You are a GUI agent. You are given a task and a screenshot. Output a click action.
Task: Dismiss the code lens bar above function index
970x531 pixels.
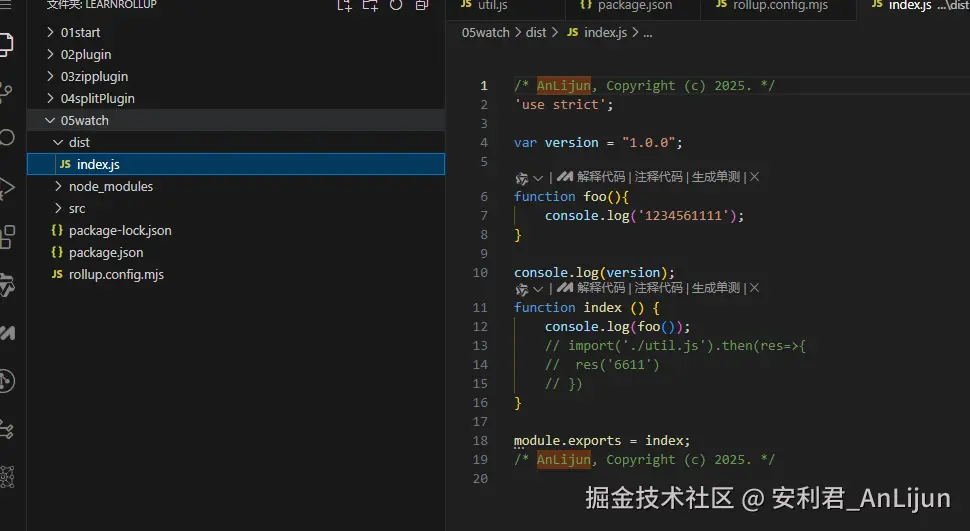pyautogui.click(x=754, y=288)
